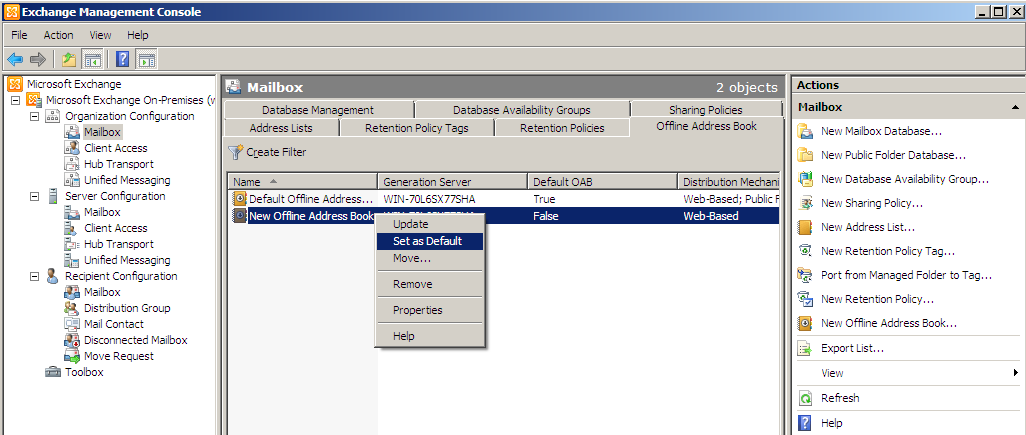The image size is (1026, 435).
Task: Click Export List... action
Action: pos(853,349)
